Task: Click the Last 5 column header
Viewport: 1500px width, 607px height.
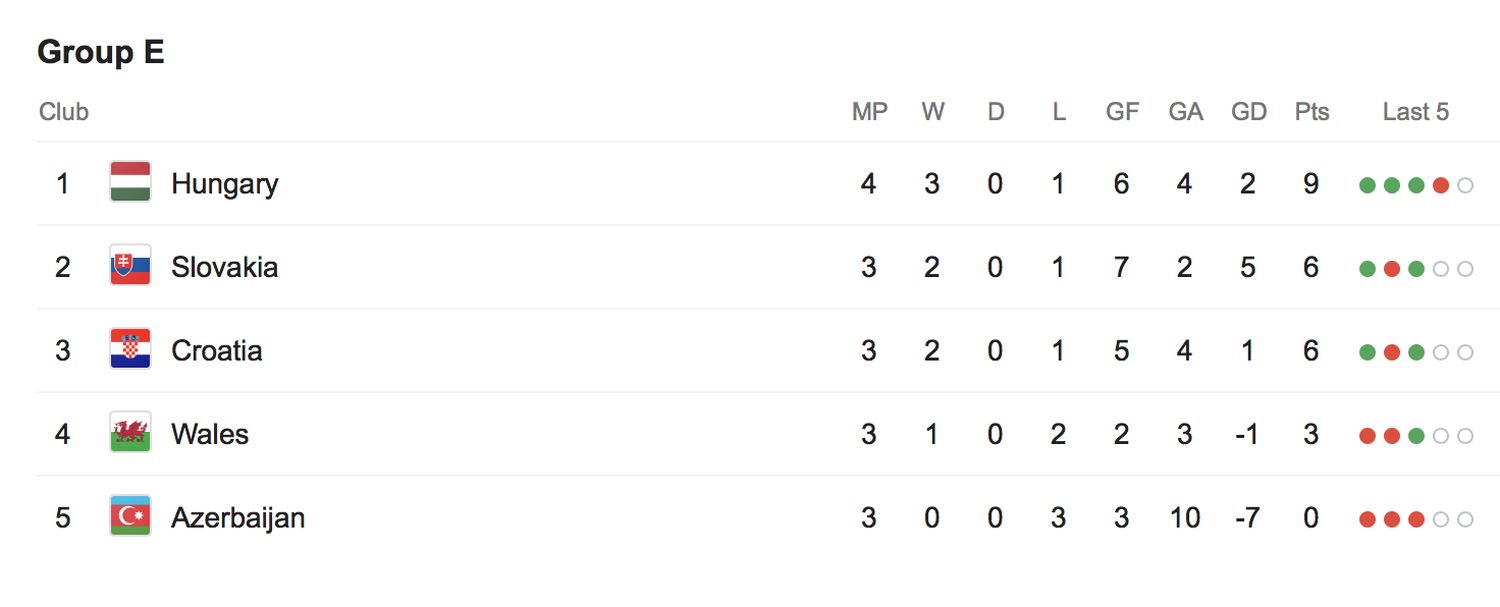Action: [x=1415, y=112]
